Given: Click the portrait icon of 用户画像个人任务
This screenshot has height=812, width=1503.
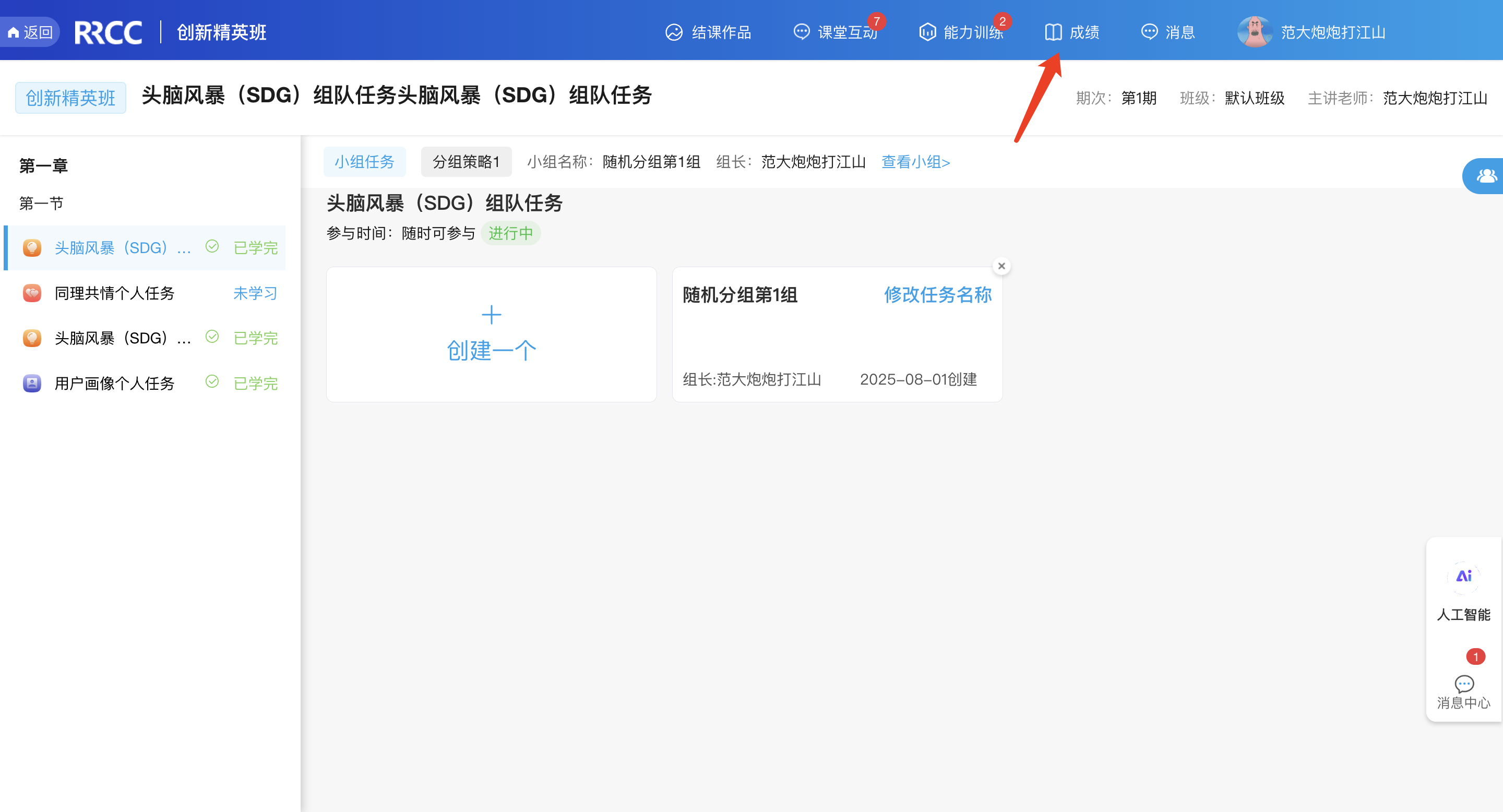Looking at the screenshot, I should coord(32,383).
